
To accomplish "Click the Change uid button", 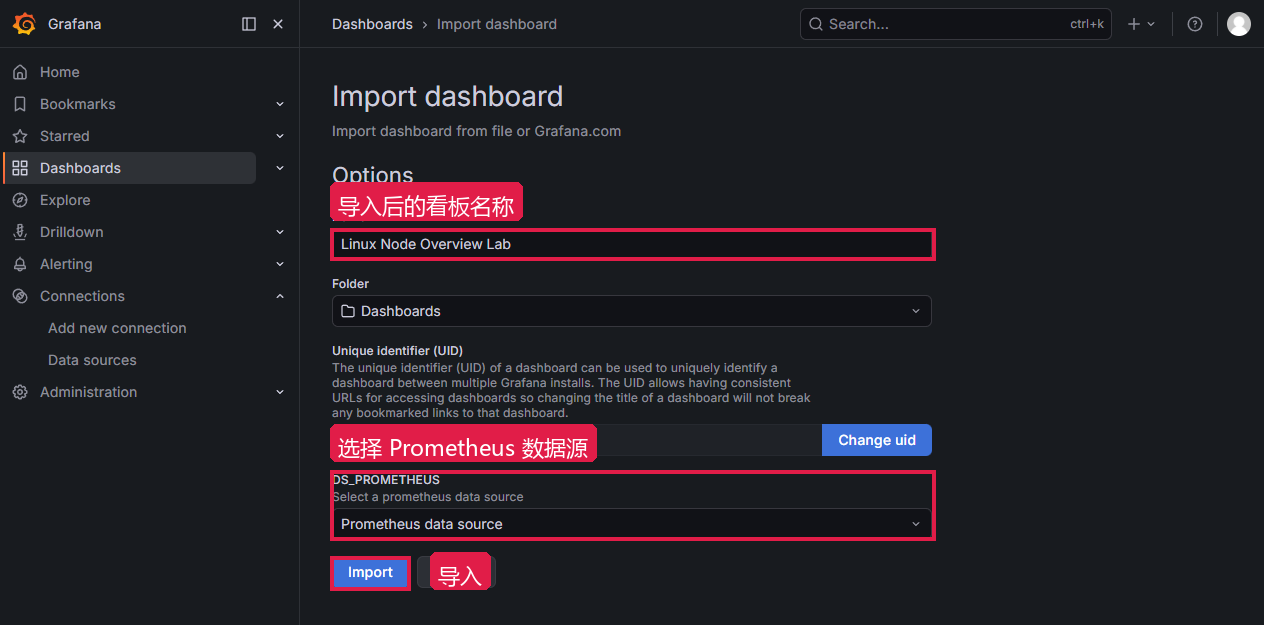I will 876,440.
